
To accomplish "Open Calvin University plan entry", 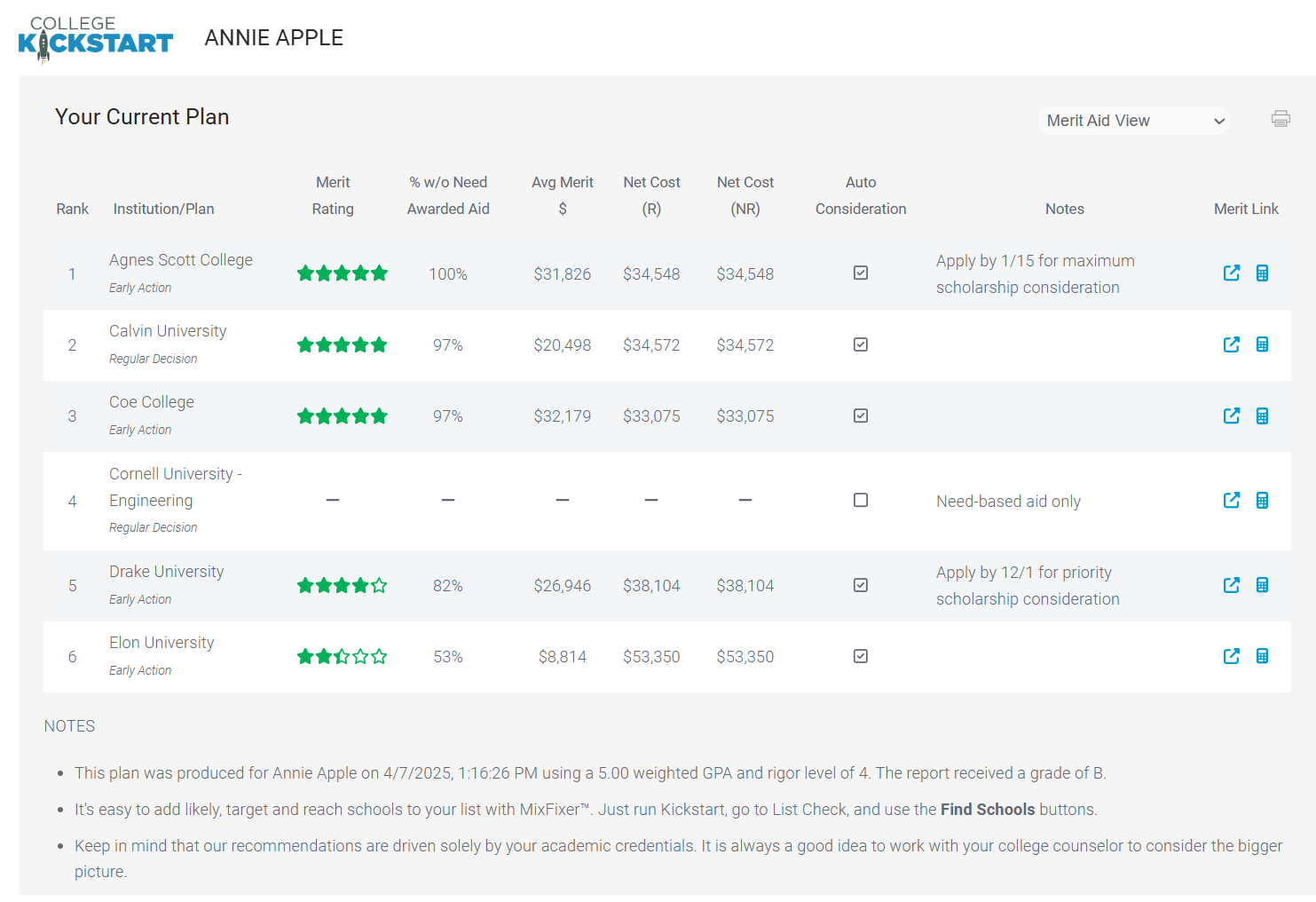I will [x=168, y=331].
